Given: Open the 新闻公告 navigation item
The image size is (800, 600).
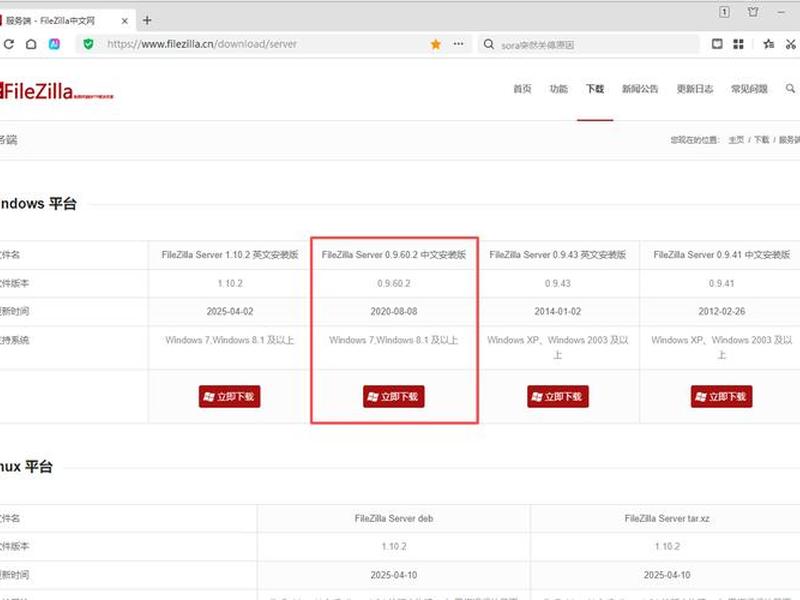Looking at the screenshot, I should tap(640, 89).
